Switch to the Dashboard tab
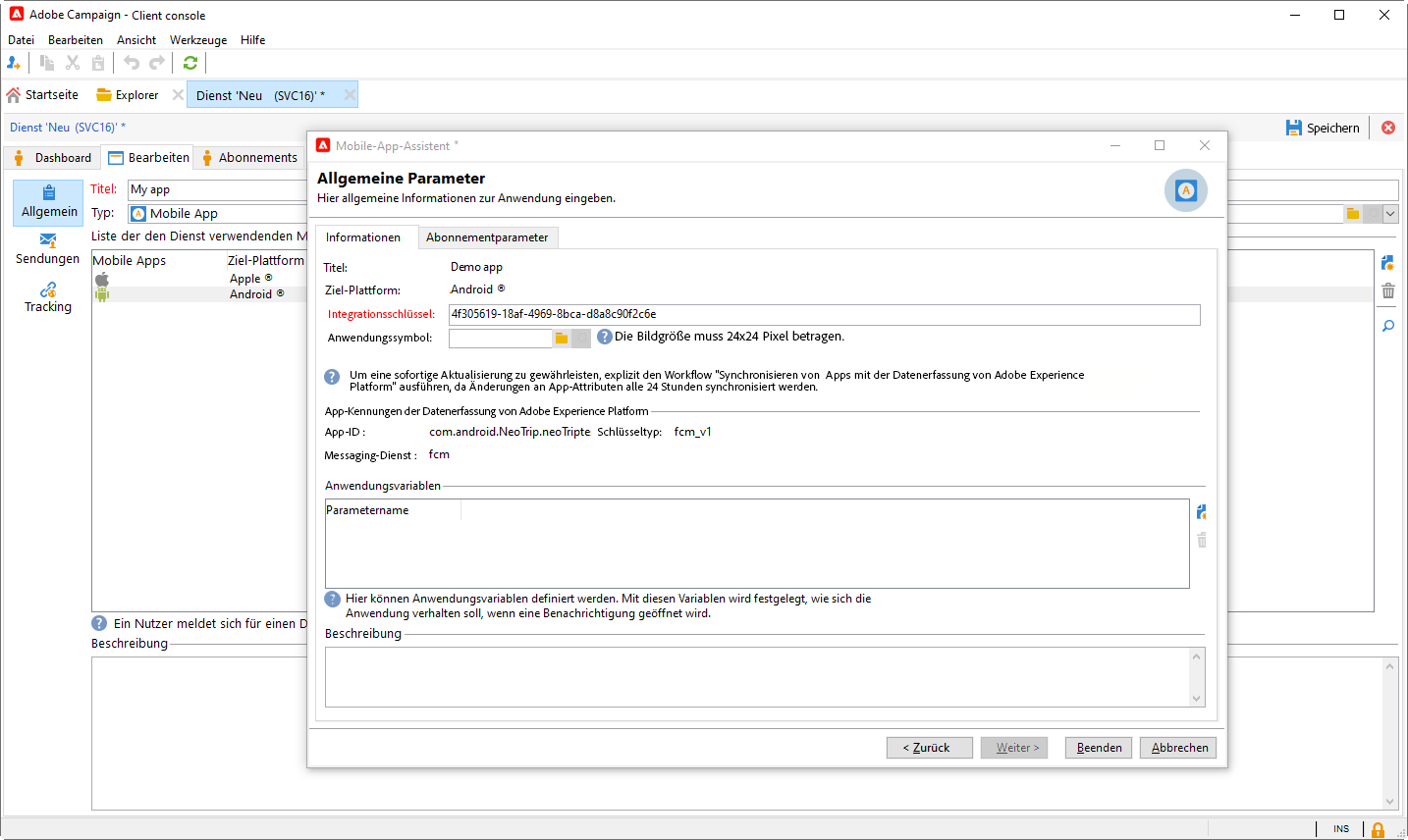 pos(51,157)
